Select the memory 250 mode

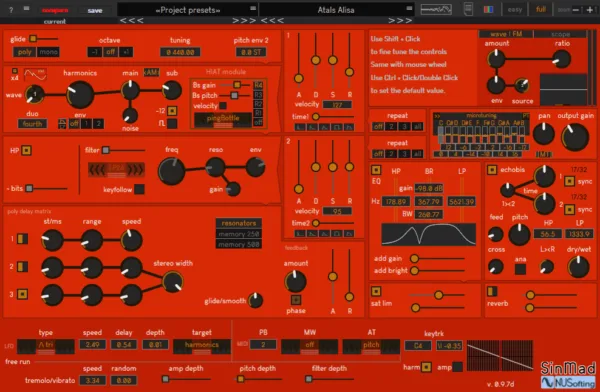coord(239,234)
